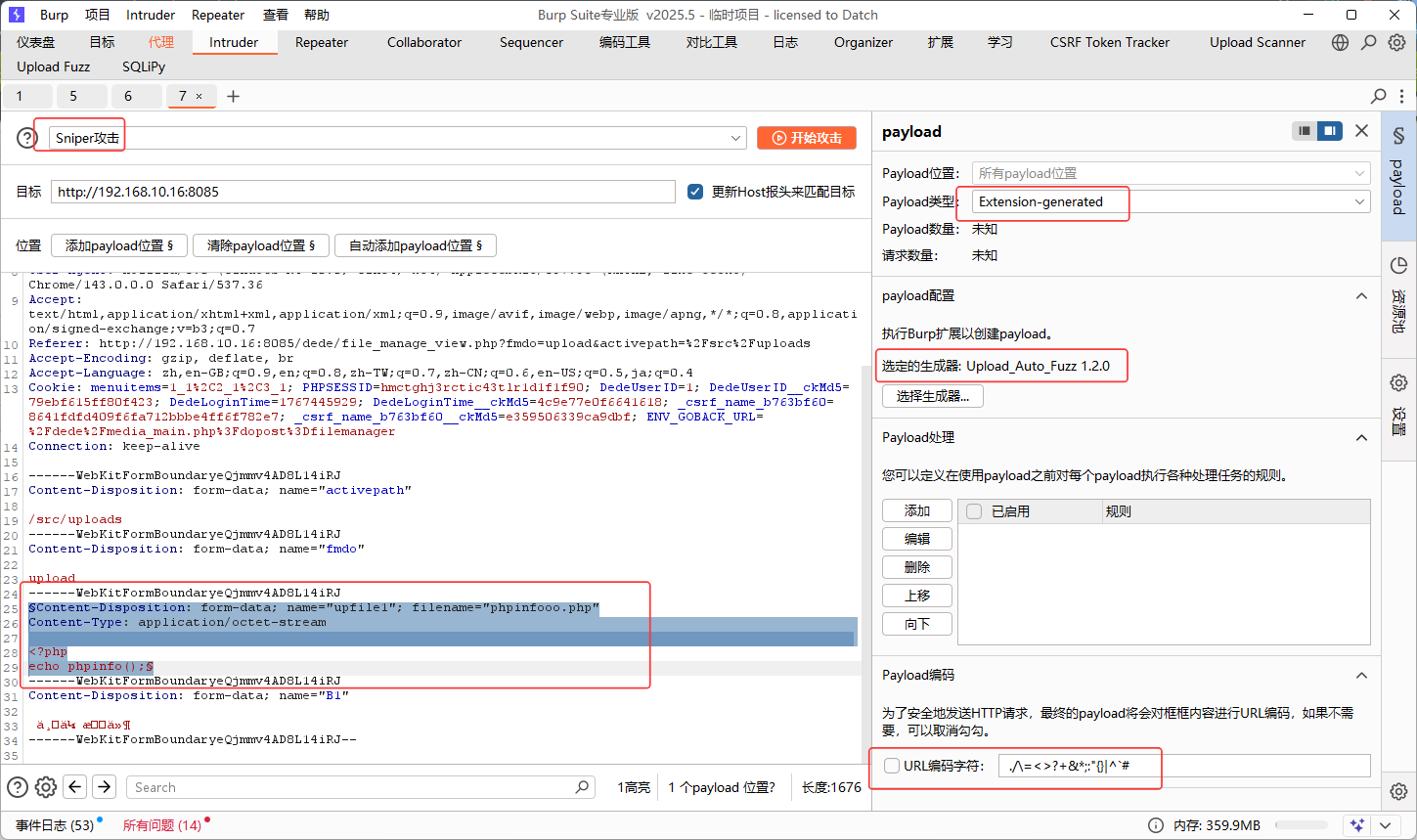The height and width of the screenshot is (840, 1417).
Task: Open payload sidebar icon on right edge
Action: (1398, 136)
